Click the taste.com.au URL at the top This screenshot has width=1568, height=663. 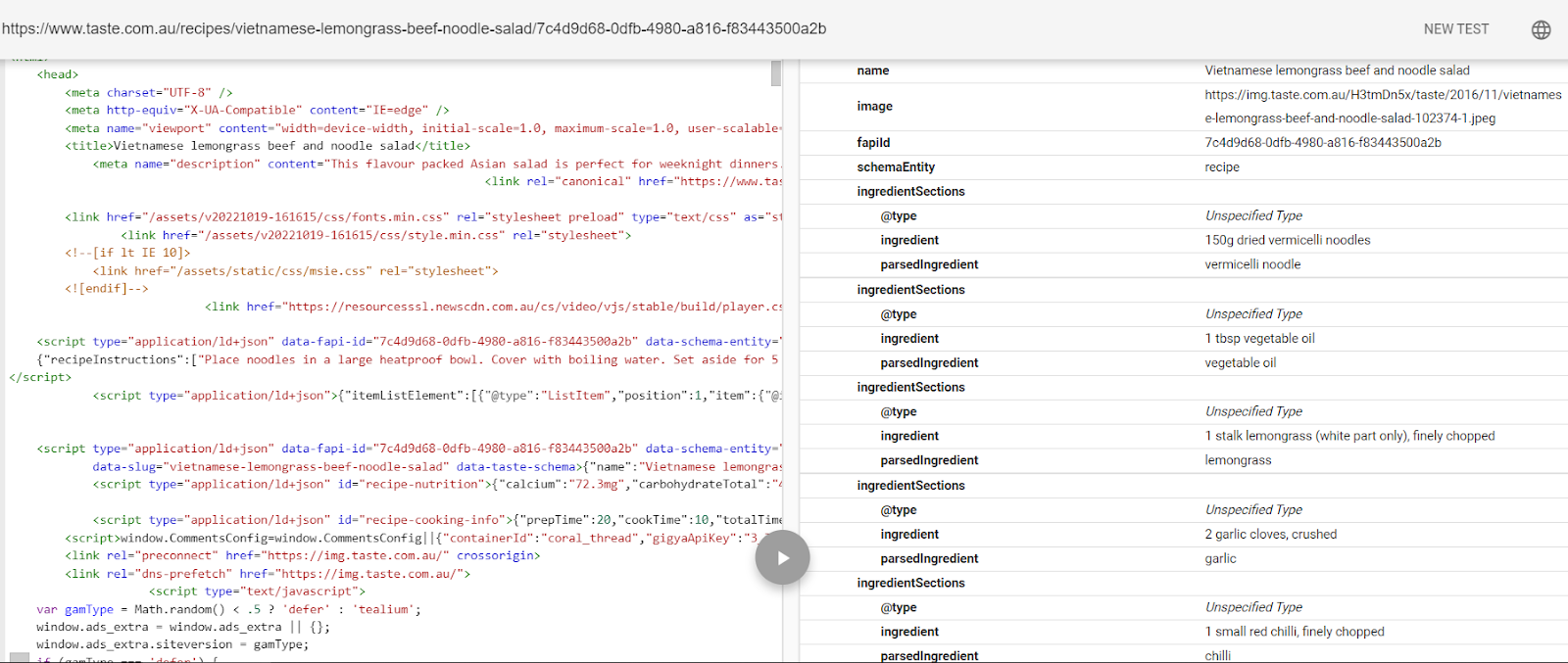414,28
